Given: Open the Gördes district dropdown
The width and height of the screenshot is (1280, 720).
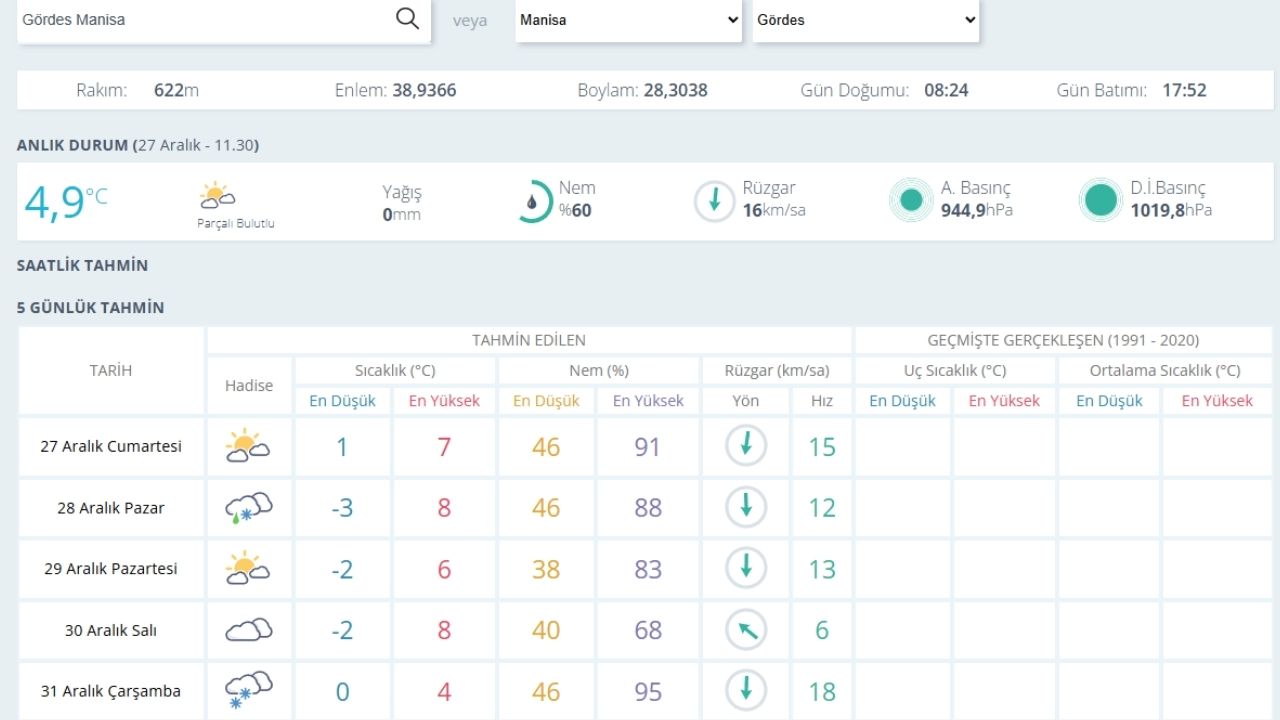Looking at the screenshot, I should coord(866,20).
